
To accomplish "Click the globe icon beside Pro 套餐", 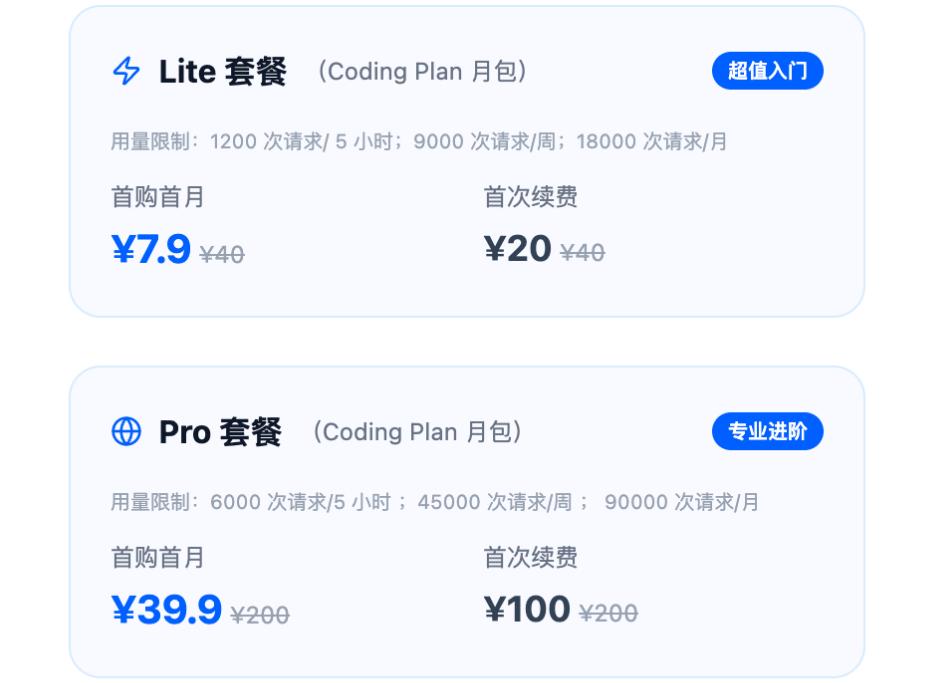I will coord(126,431).
